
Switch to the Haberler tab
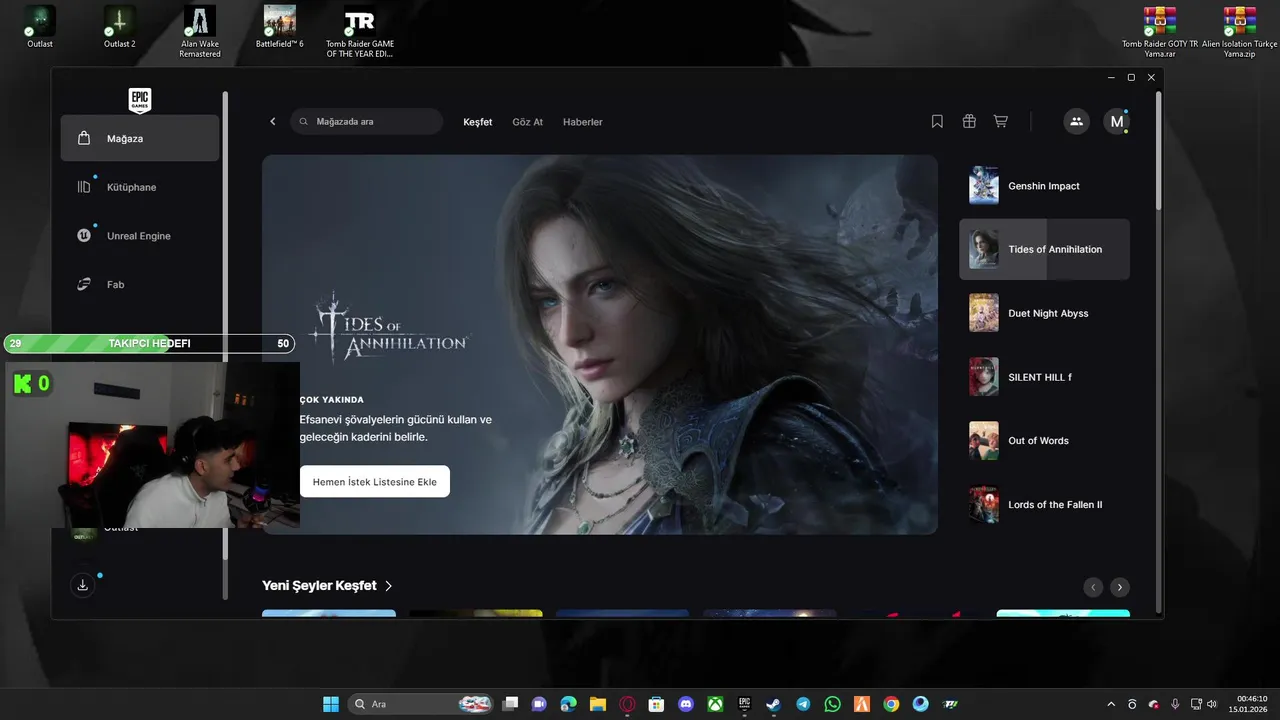point(583,122)
